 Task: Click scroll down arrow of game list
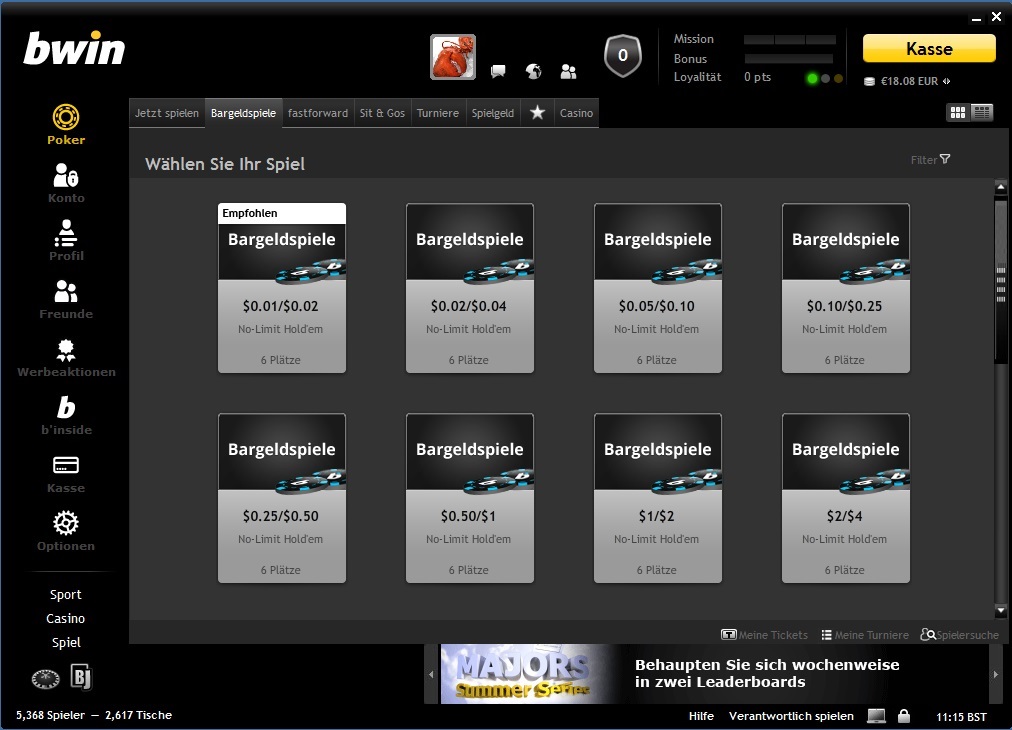pyautogui.click(x=1001, y=610)
